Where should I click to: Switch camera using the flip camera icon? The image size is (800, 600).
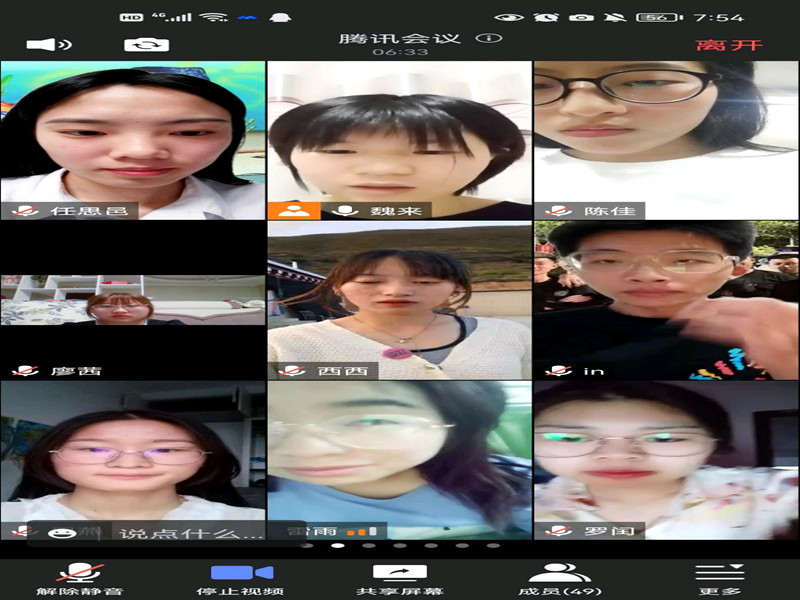click(146, 45)
